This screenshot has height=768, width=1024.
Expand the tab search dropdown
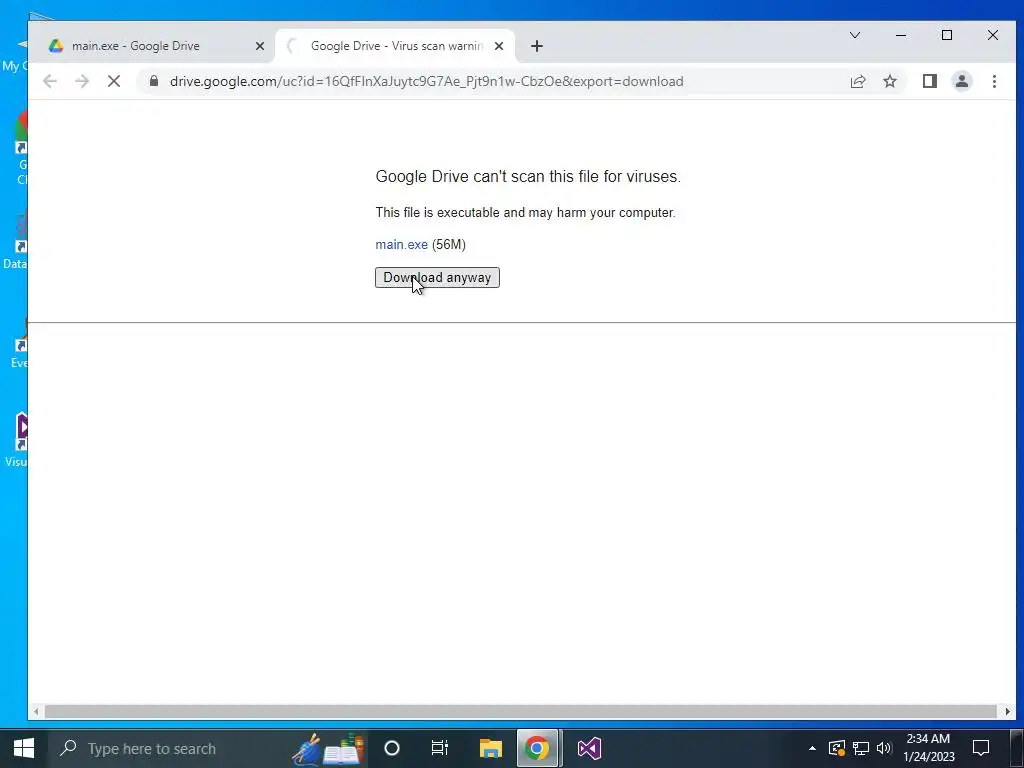pos(854,35)
